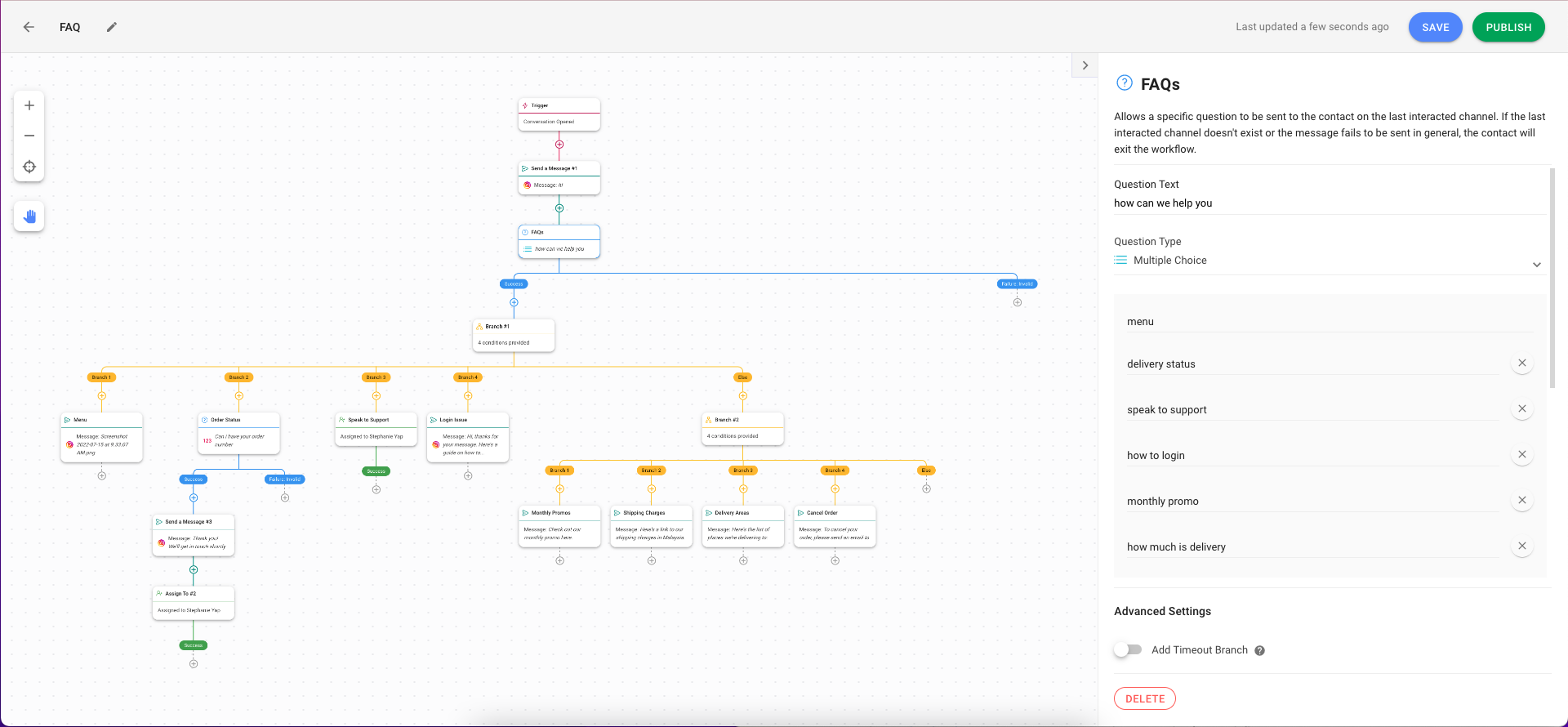This screenshot has height=727, width=1568.
Task: Remove the 'monthly promo' option
Action: pyautogui.click(x=1521, y=500)
